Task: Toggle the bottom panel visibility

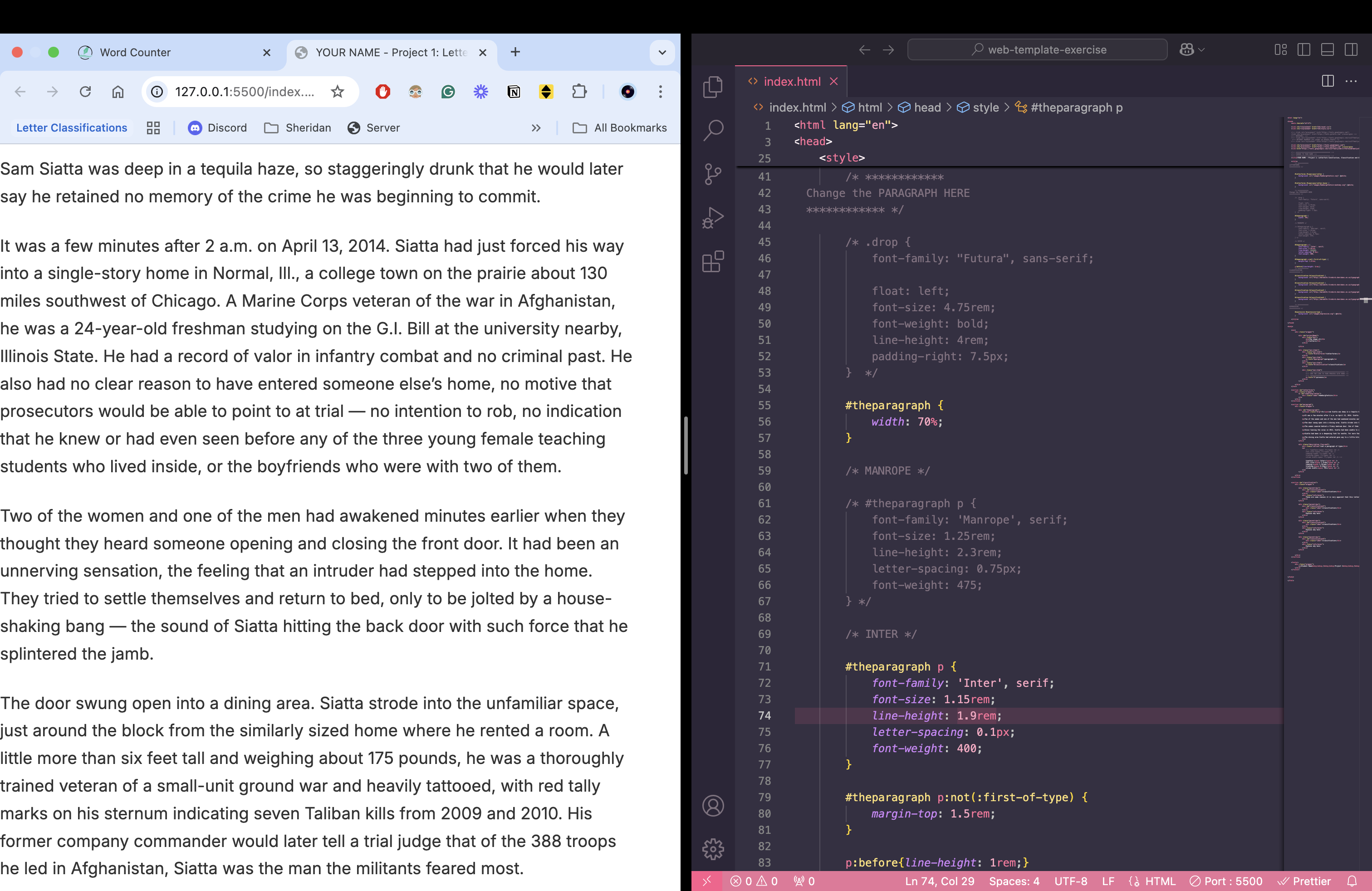Action: [x=1328, y=49]
